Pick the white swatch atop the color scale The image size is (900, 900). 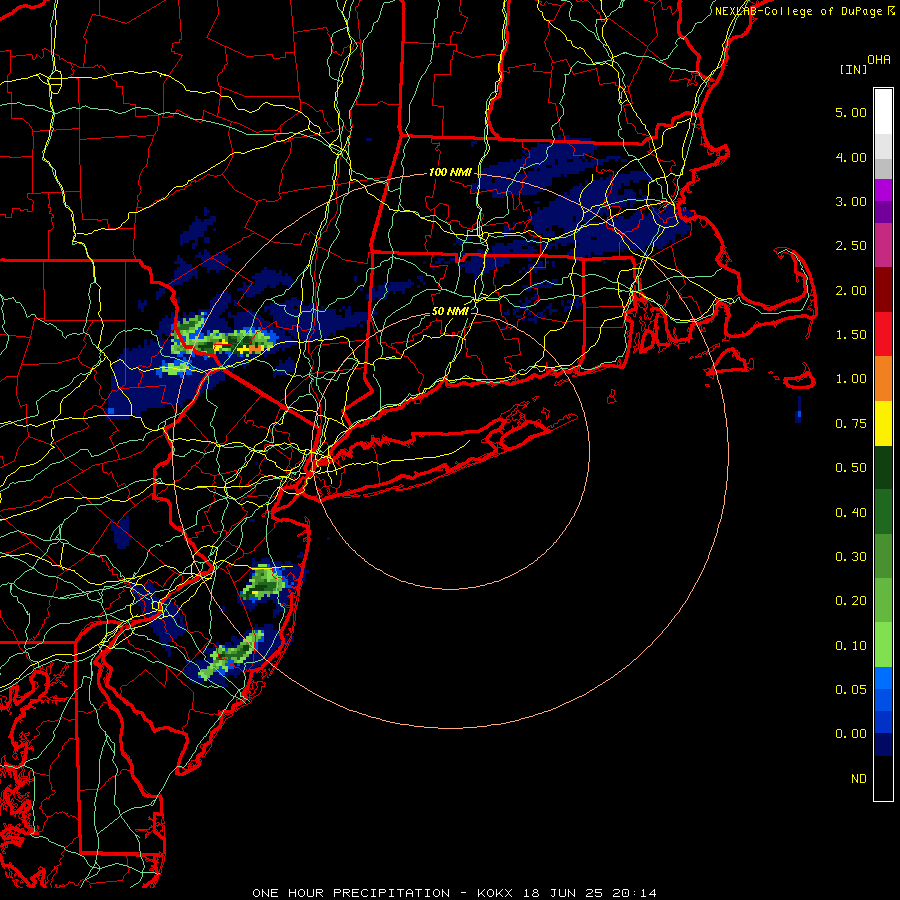(x=883, y=112)
